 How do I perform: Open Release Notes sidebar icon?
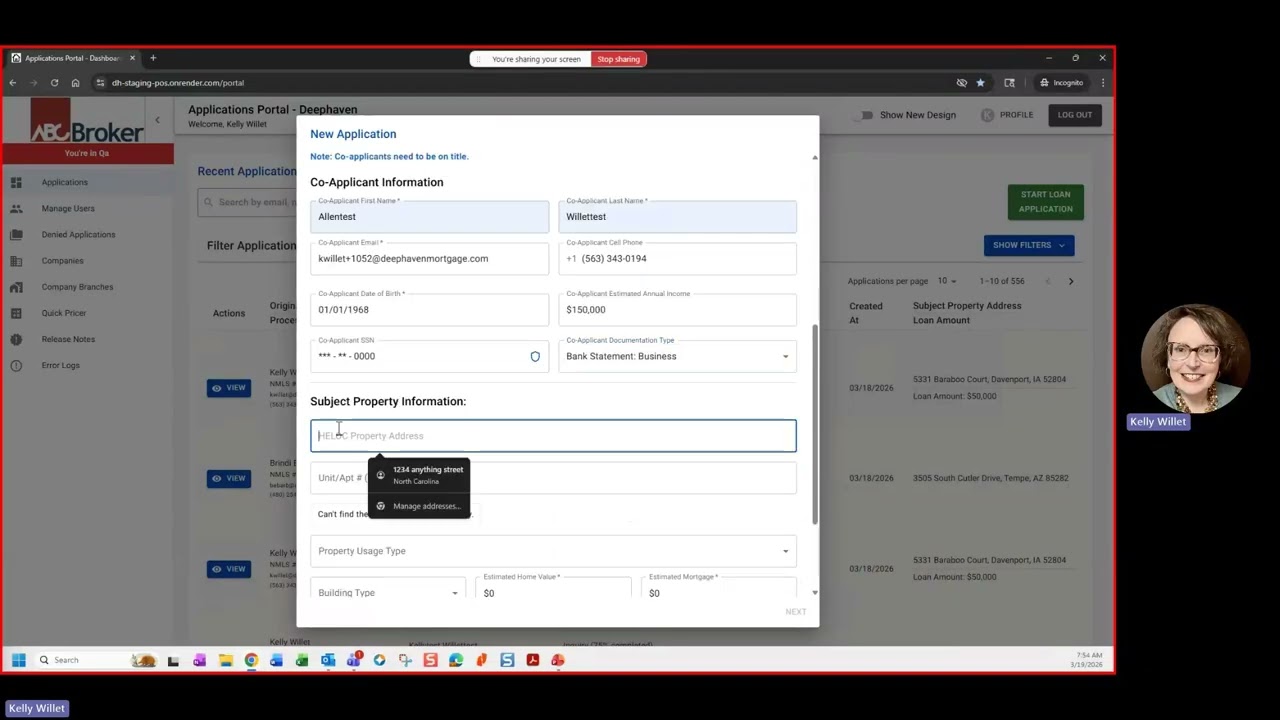coord(16,339)
